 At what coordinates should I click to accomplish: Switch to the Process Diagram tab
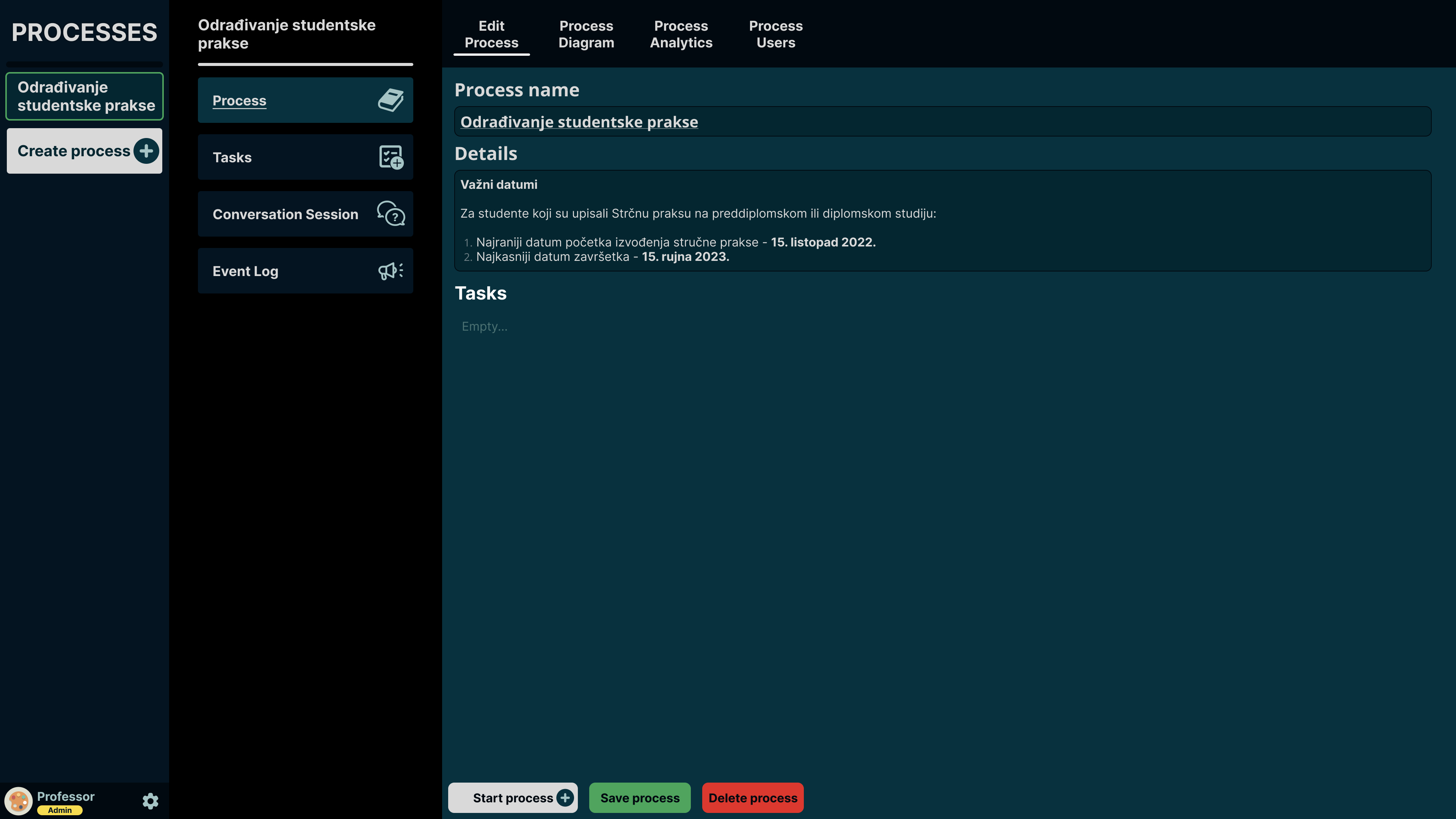coord(586,35)
